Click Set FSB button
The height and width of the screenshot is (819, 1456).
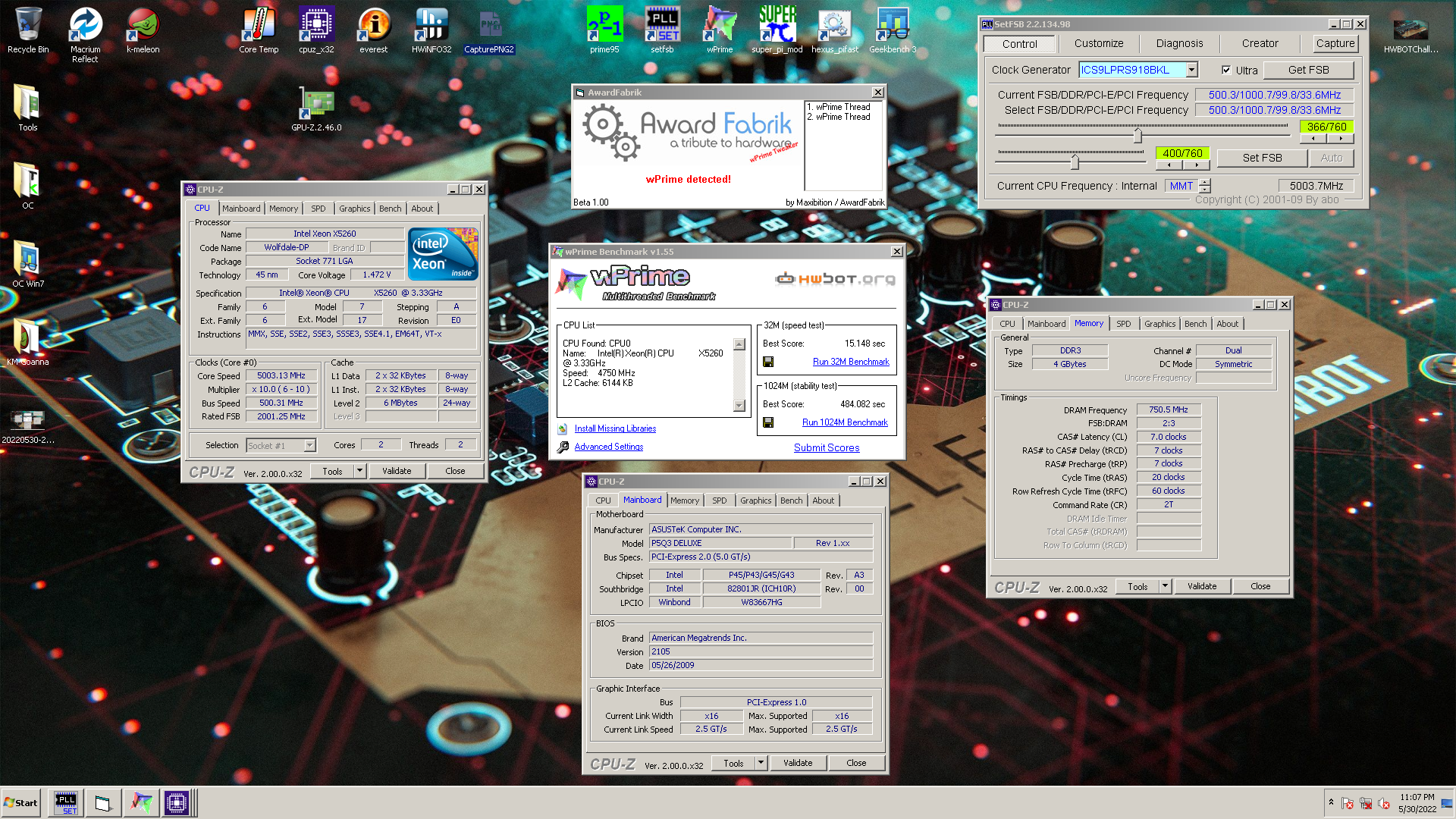(x=1262, y=158)
